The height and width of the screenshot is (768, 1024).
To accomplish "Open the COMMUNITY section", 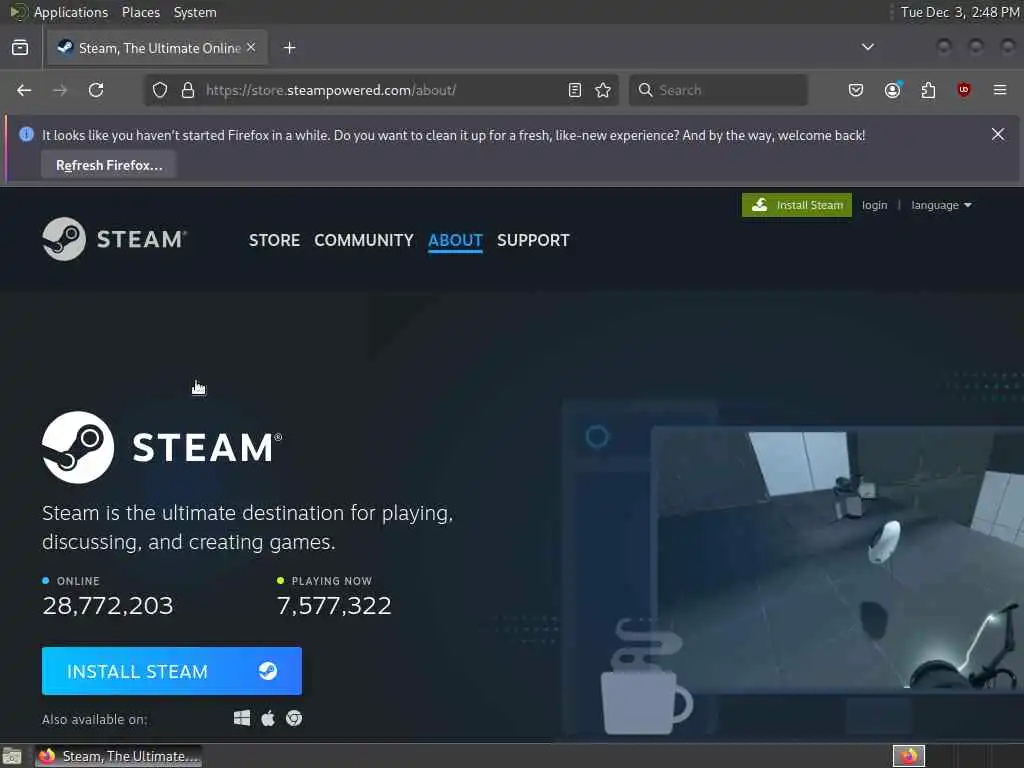I will click(364, 240).
